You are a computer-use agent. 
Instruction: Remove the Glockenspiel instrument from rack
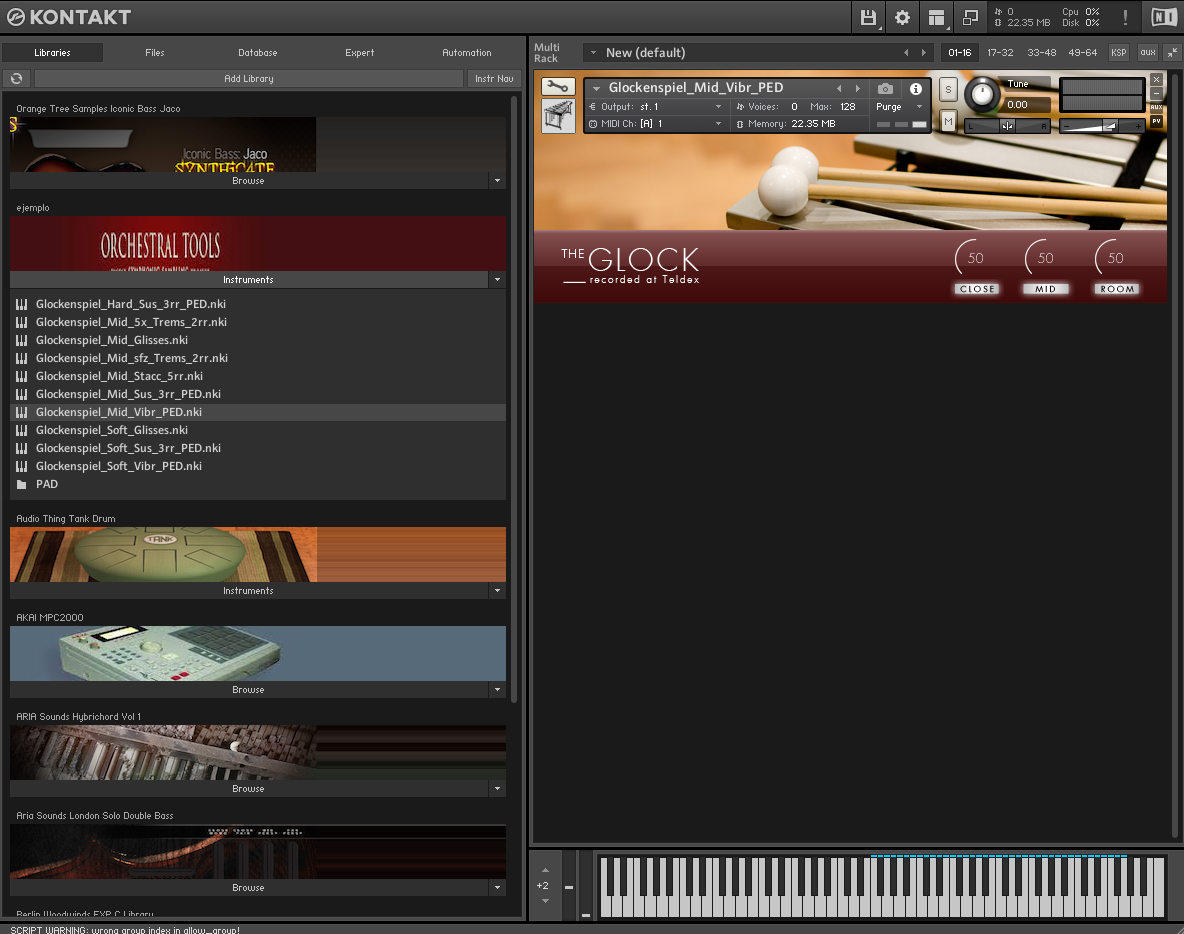1156,79
